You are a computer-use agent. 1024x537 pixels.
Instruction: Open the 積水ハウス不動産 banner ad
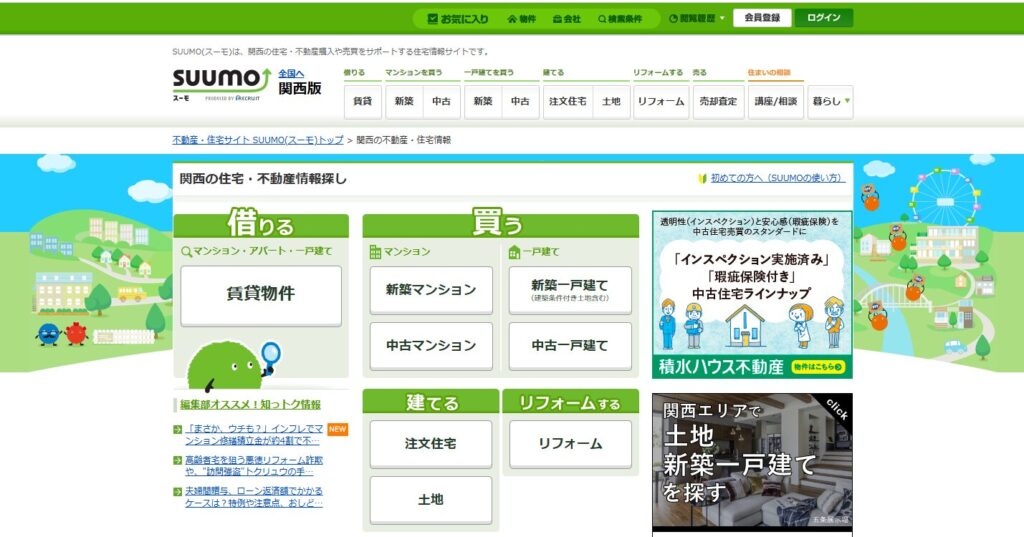pyautogui.click(x=752, y=295)
